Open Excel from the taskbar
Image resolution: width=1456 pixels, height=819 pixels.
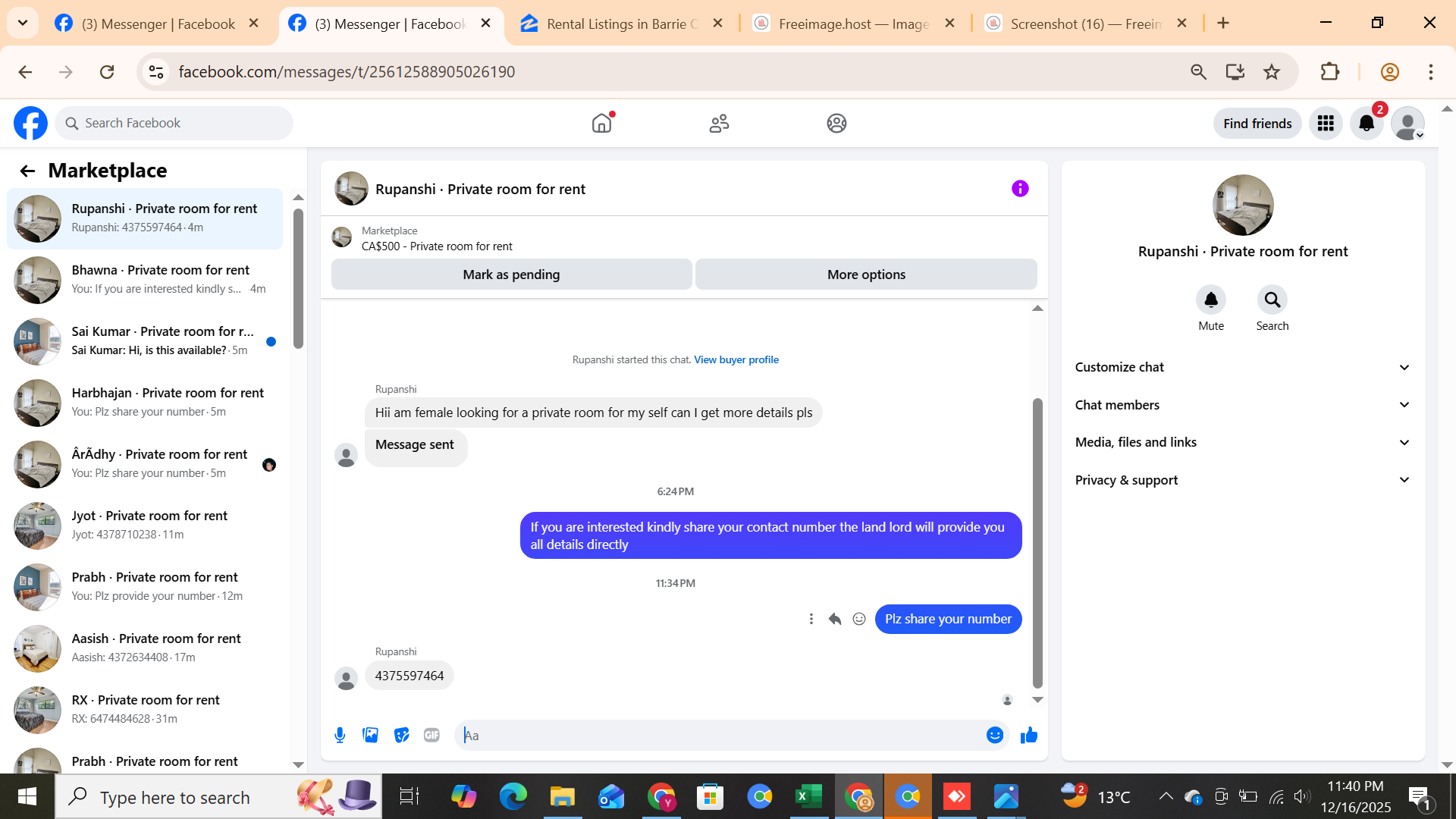(x=809, y=796)
